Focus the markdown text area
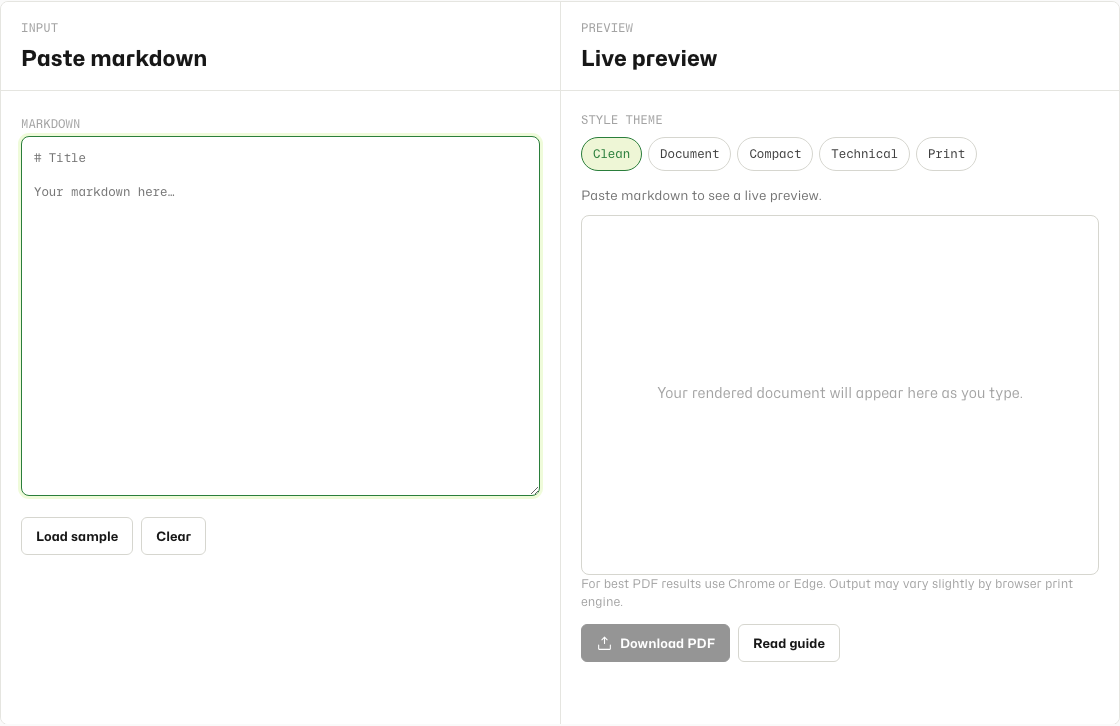This screenshot has width=1120, height=726. click(281, 316)
